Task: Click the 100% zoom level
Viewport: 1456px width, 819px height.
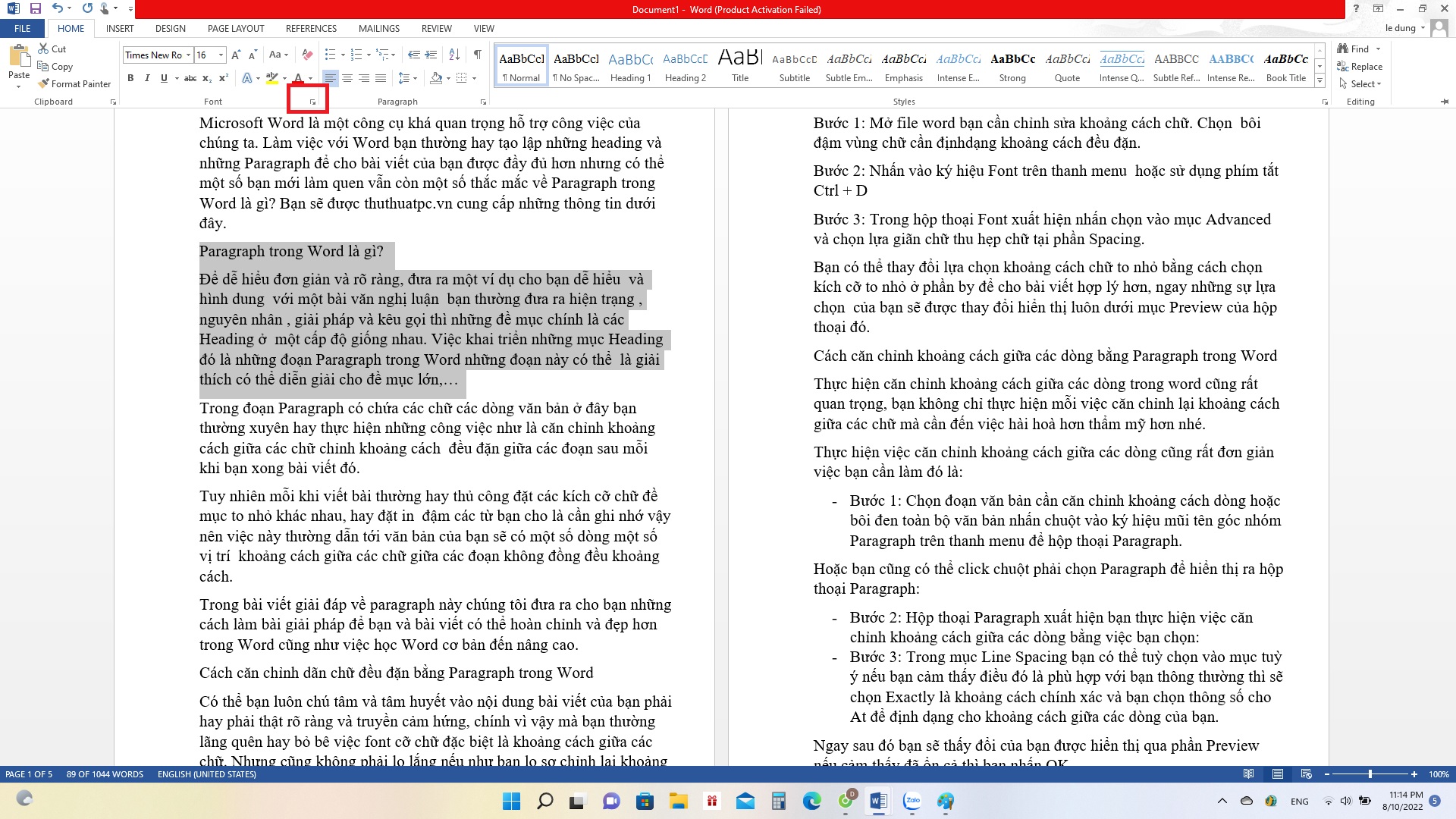Action: coord(1439,774)
